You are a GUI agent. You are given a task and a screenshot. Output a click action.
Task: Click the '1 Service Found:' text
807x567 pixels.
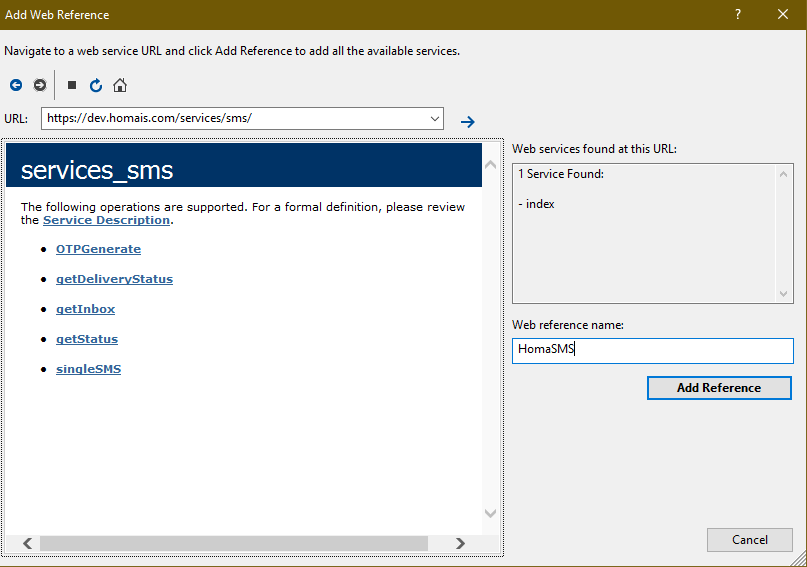[x=560, y=174]
